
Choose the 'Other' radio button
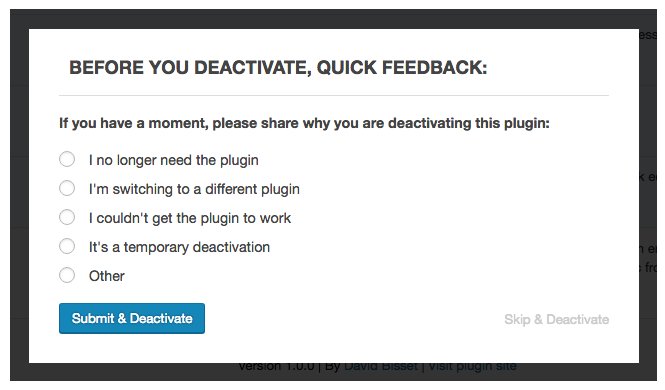click(67, 275)
